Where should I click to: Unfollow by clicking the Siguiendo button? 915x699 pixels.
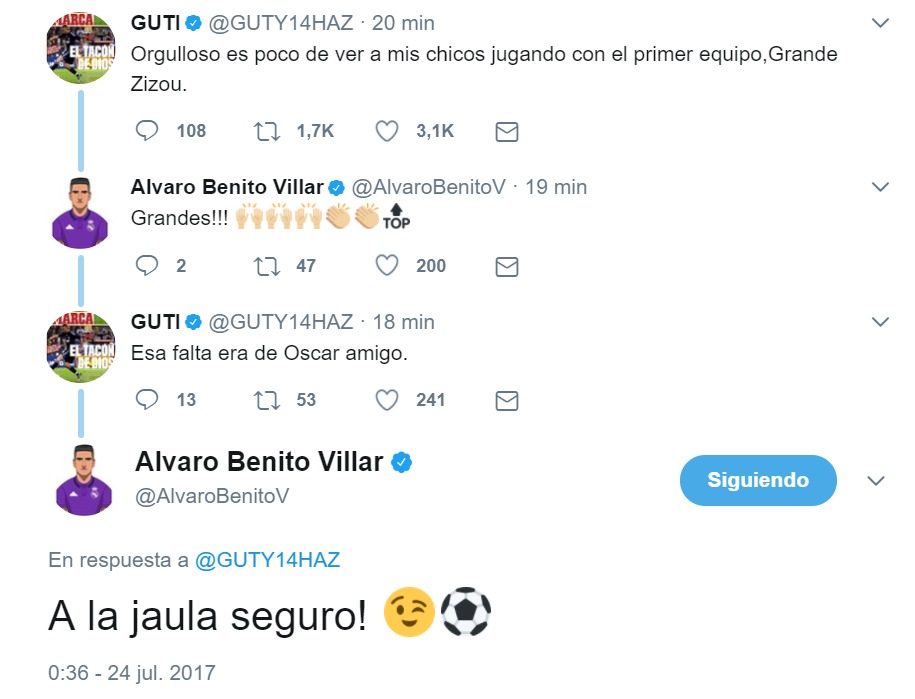click(757, 480)
